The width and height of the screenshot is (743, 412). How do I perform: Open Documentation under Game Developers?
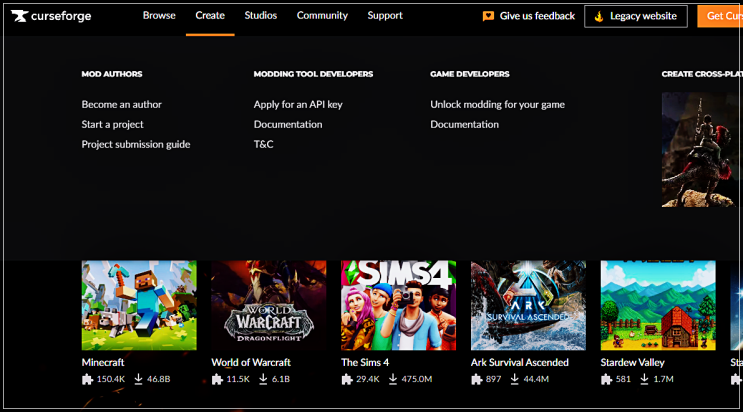tap(464, 124)
